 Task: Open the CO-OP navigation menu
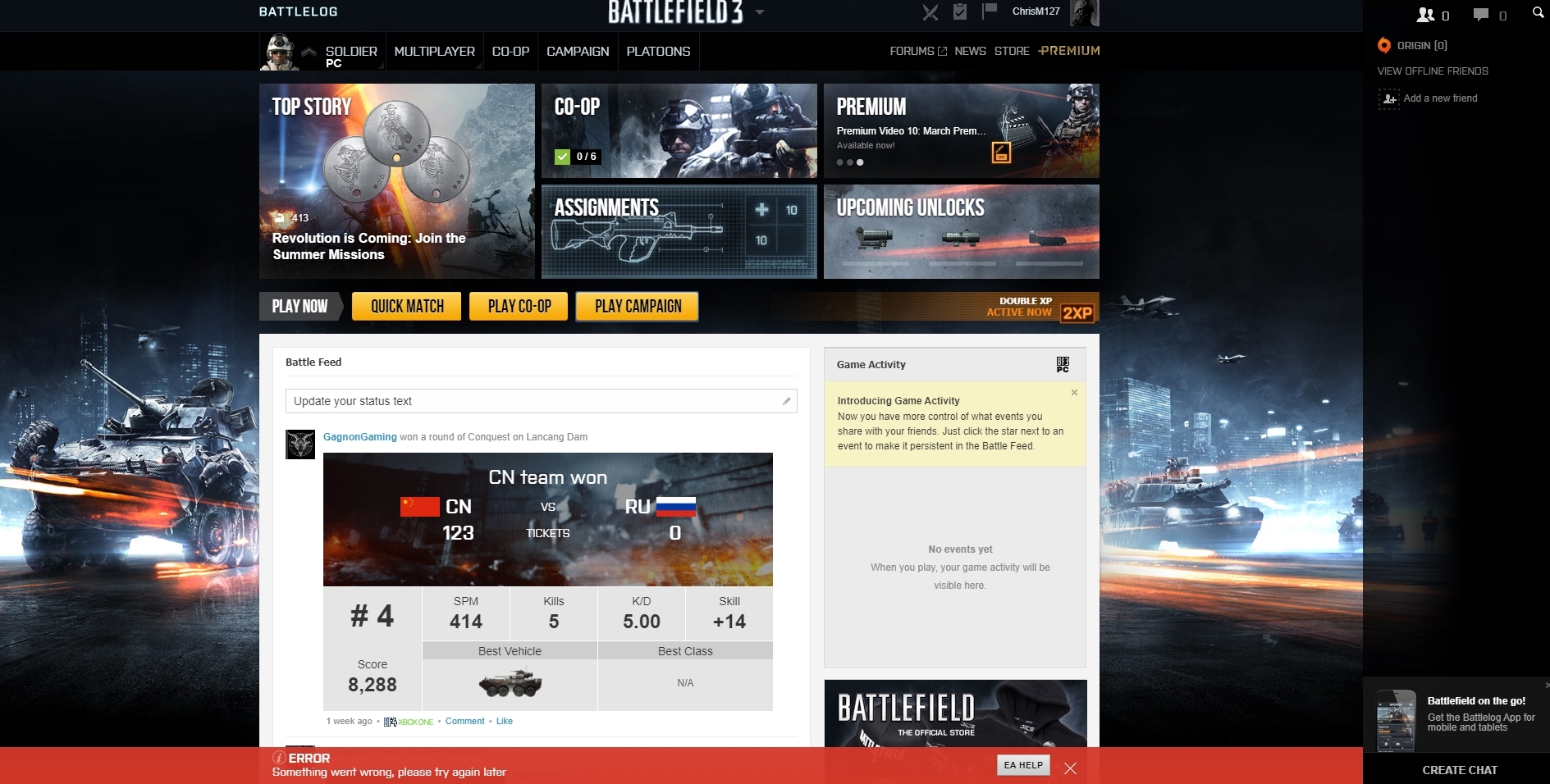pos(510,51)
